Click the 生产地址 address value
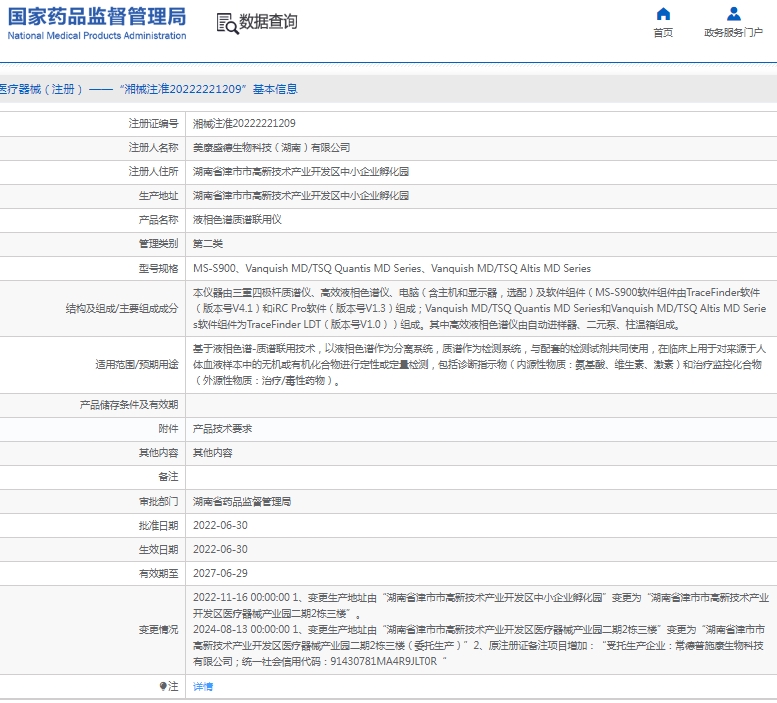The image size is (777, 703). (301, 196)
